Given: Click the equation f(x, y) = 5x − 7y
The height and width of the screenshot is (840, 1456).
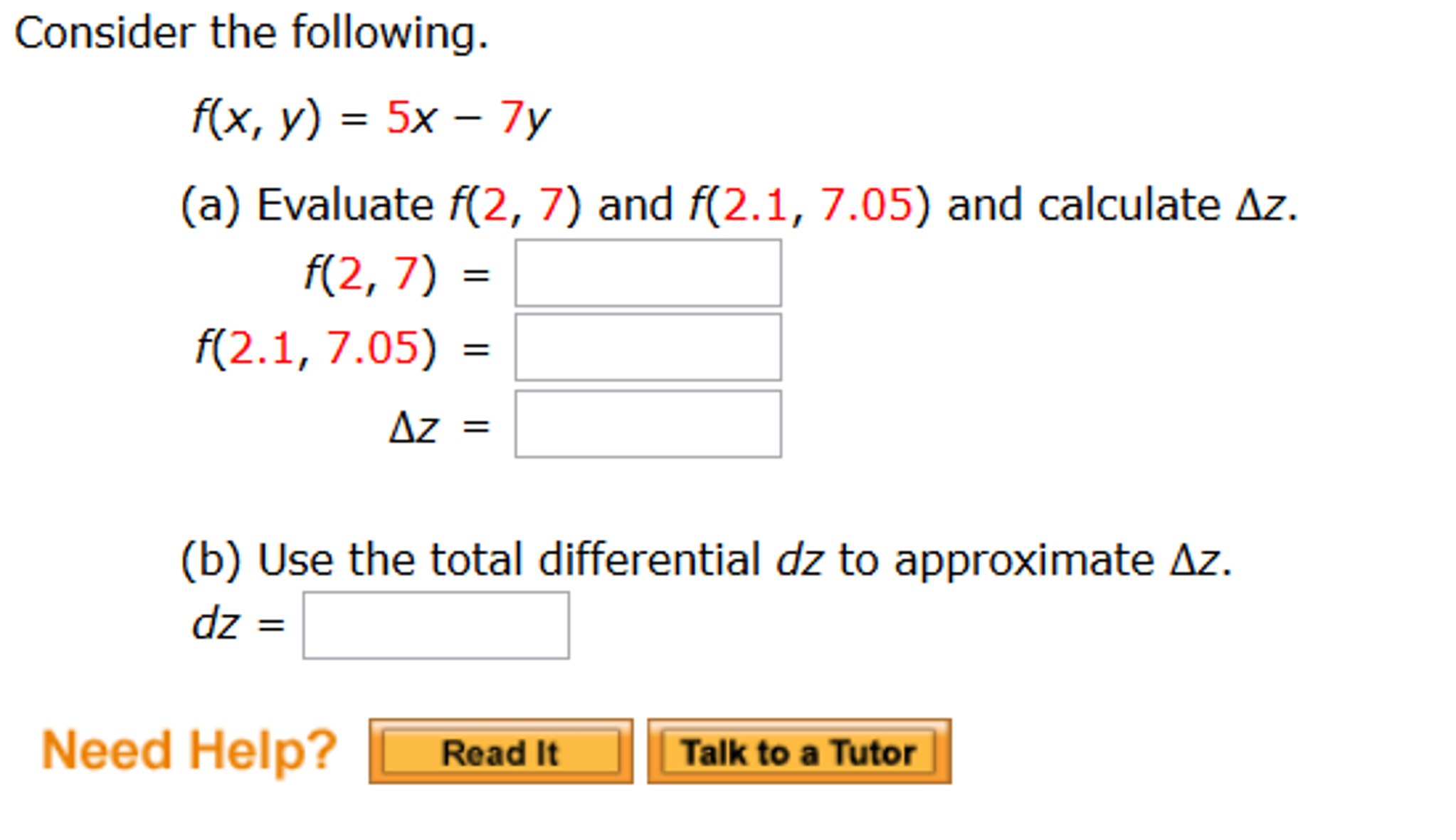Looking at the screenshot, I should coord(370,117).
